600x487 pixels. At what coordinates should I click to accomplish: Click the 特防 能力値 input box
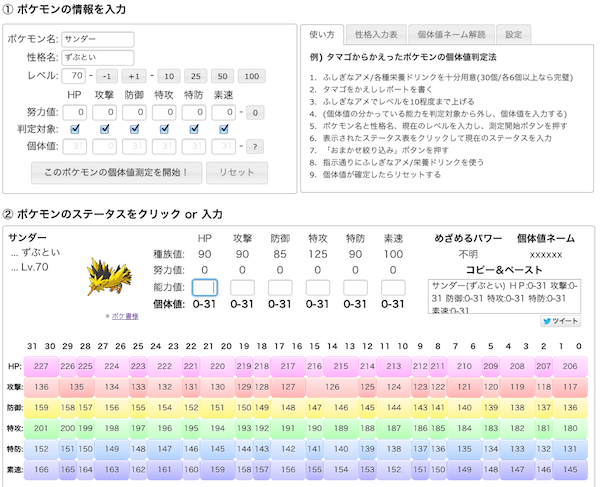(355, 288)
